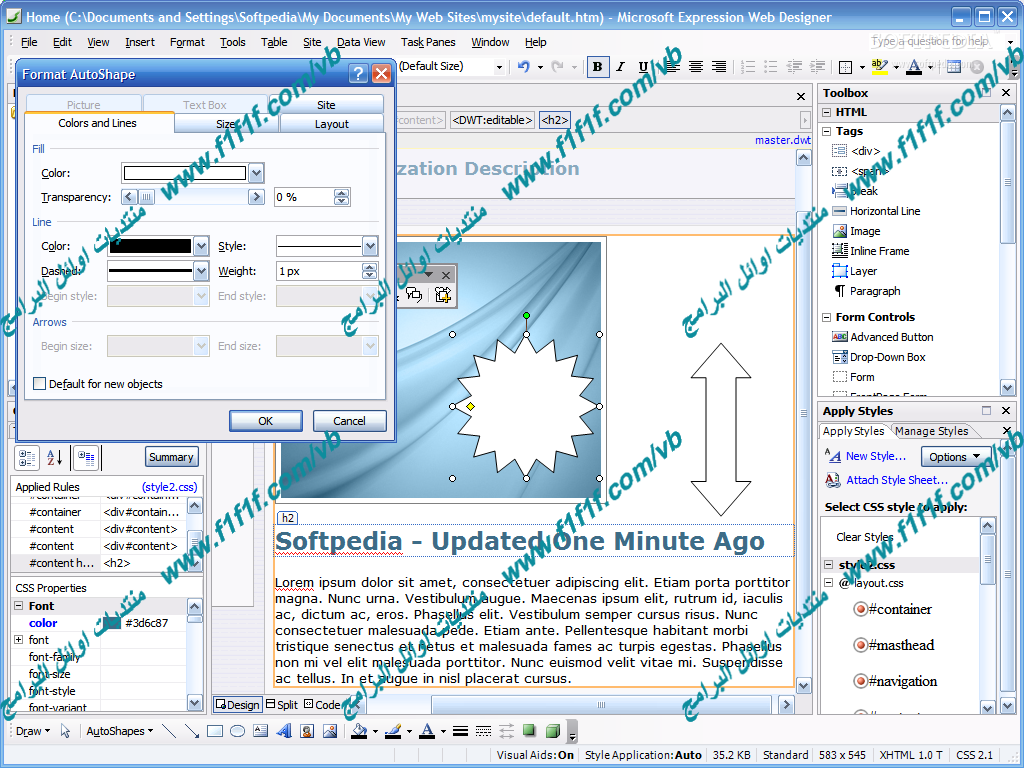Screen dimensions: 1024x768
Task: Click the Undo icon in toolbar
Action: [523, 67]
